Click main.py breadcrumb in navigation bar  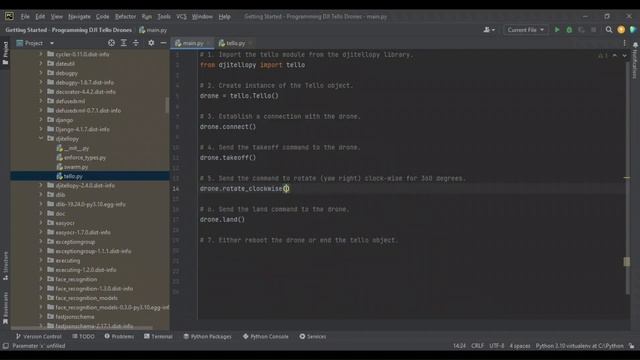pyautogui.click(x=153, y=30)
